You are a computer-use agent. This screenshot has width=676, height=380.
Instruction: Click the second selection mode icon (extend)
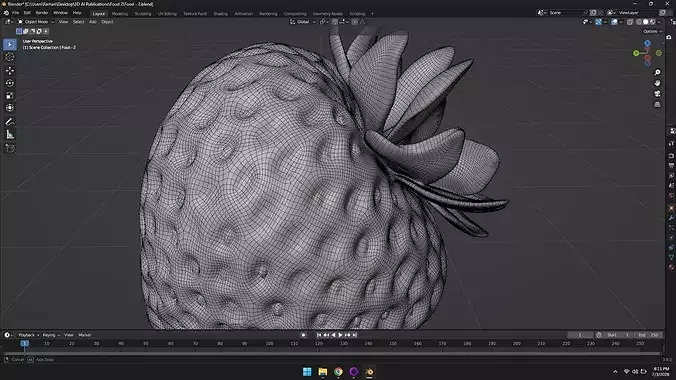click(x=25, y=31)
